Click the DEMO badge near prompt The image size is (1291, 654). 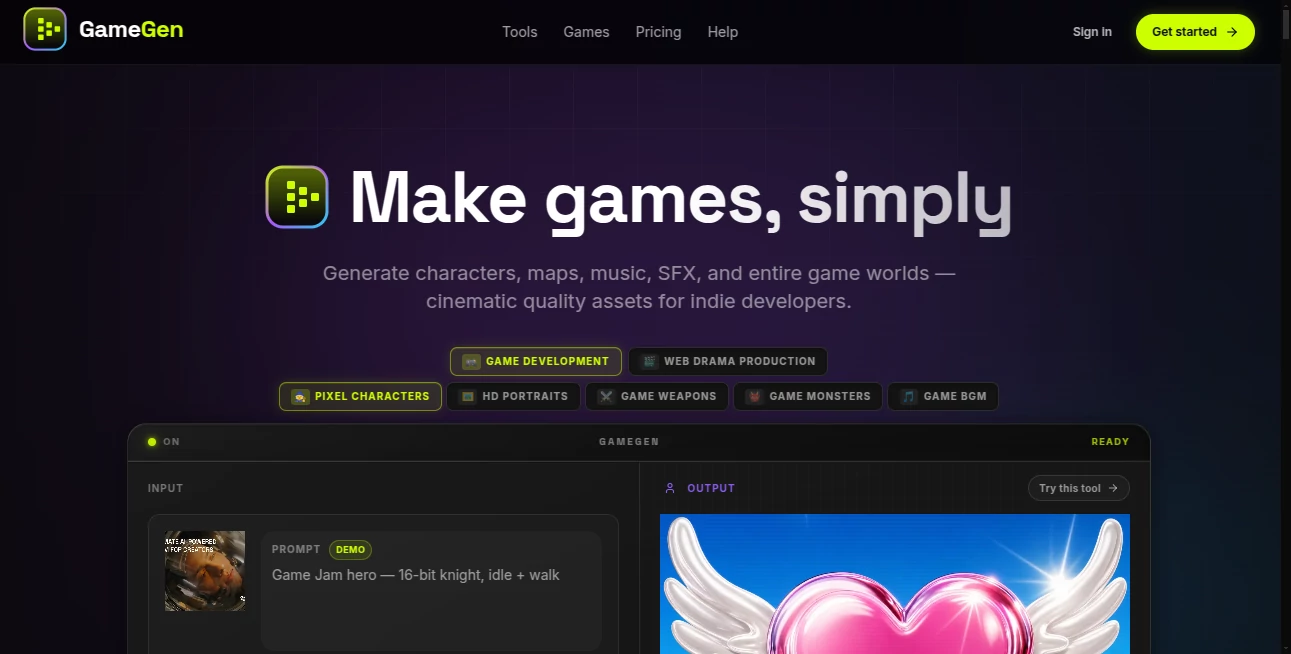(350, 550)
